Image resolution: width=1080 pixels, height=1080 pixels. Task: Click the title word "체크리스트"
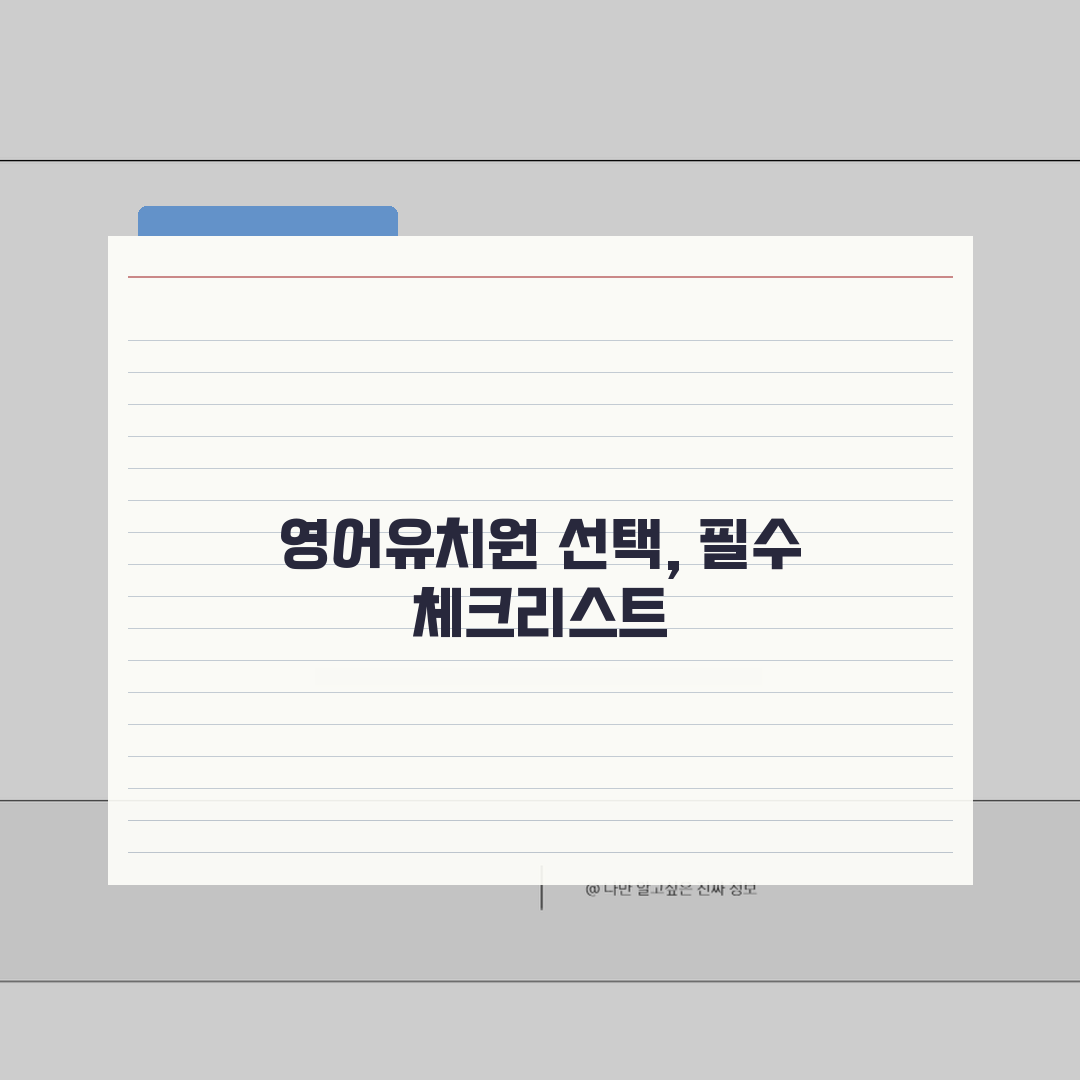coord(540,612)
